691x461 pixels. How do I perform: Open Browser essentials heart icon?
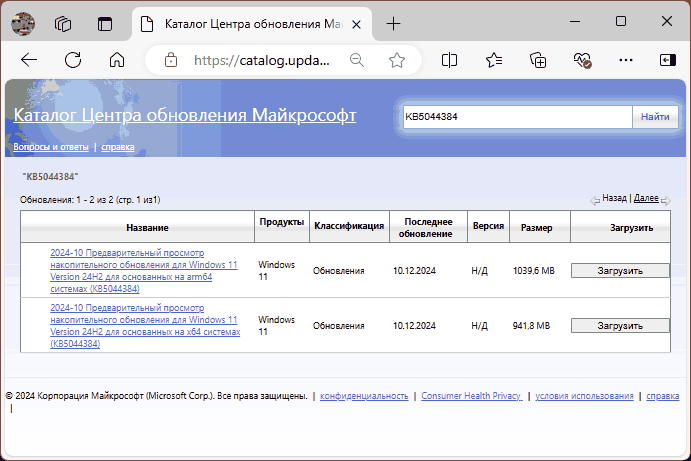pos(582,60)
